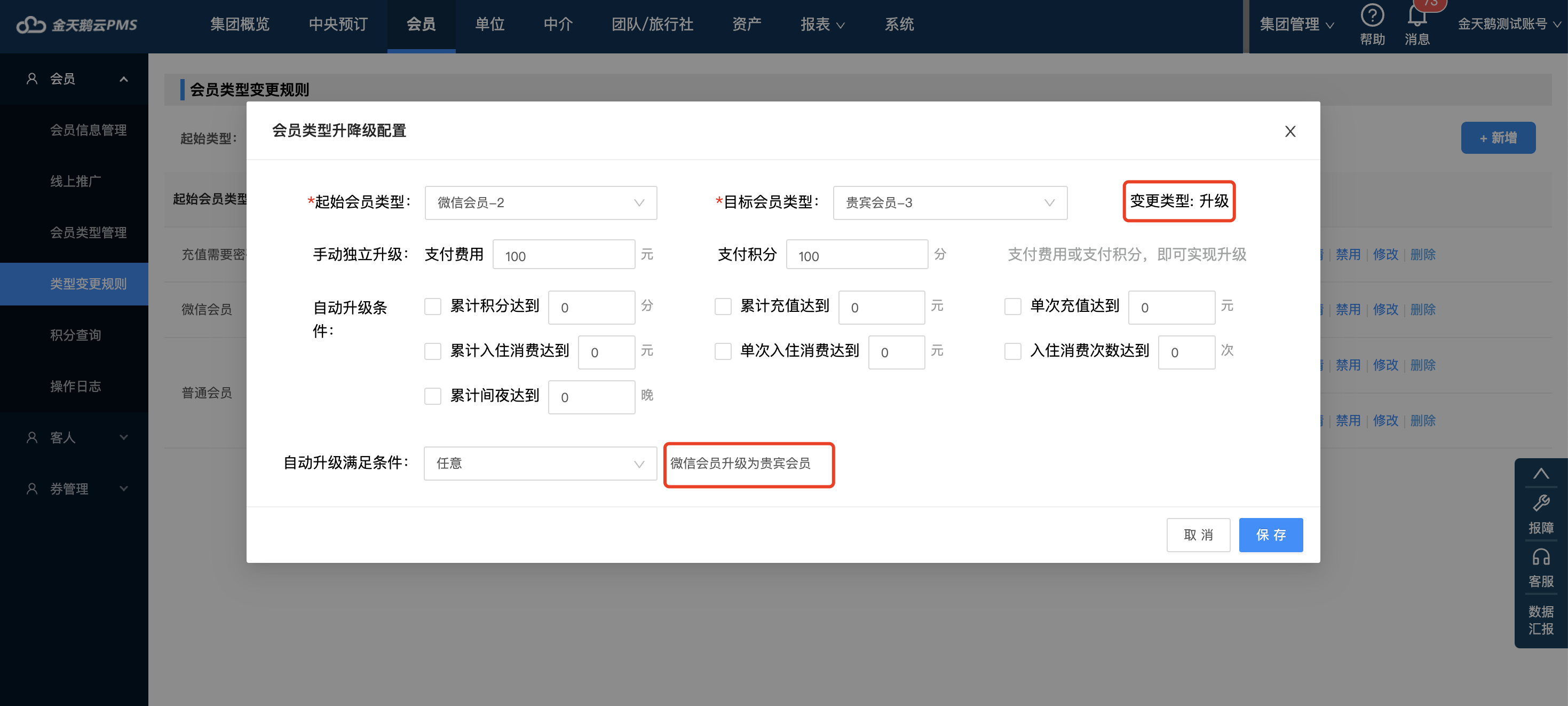Click 删除 in the 充值需要密 row

tap(1422, 255)
